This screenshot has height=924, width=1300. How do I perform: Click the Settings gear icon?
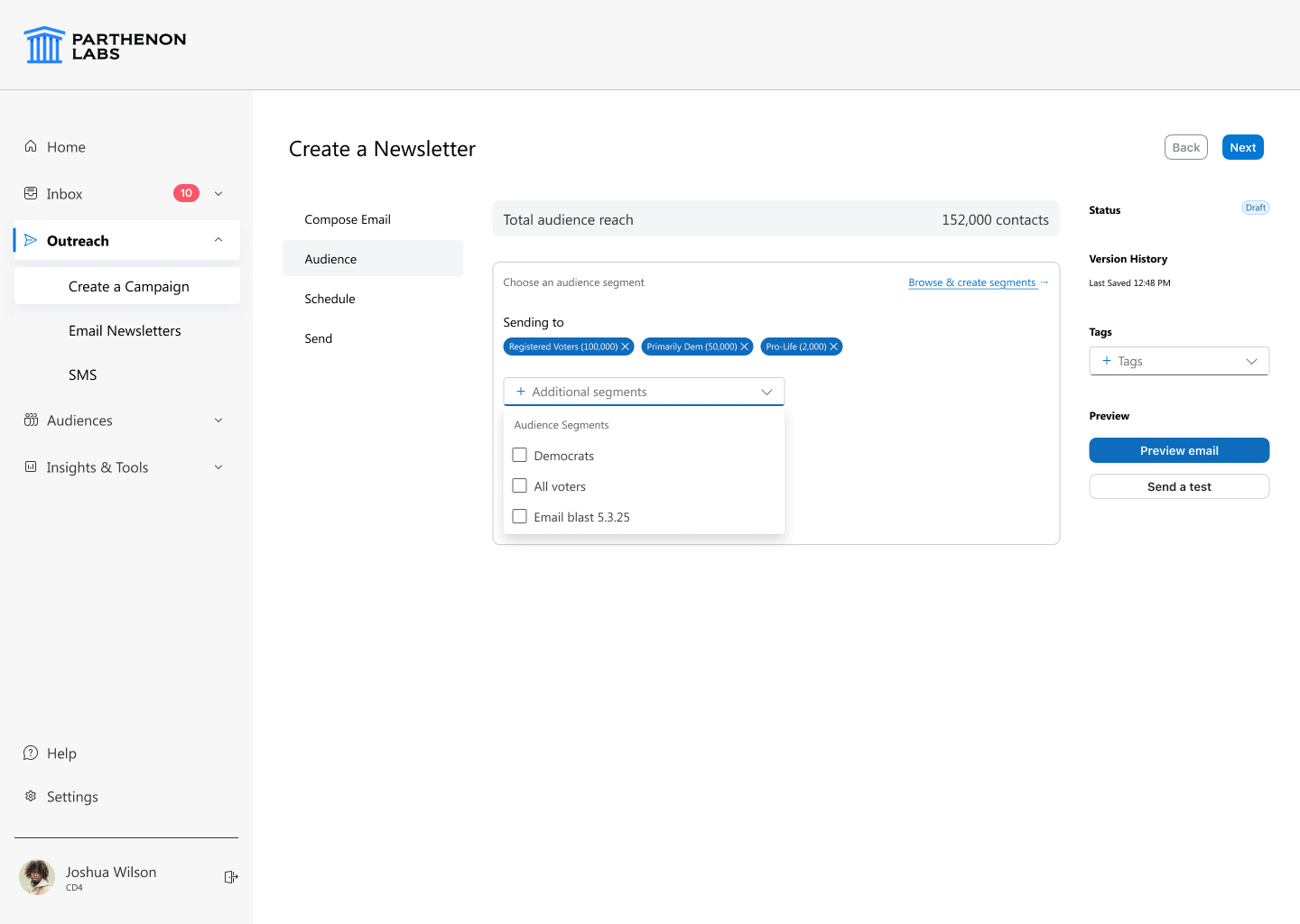(x=31, y=796)
